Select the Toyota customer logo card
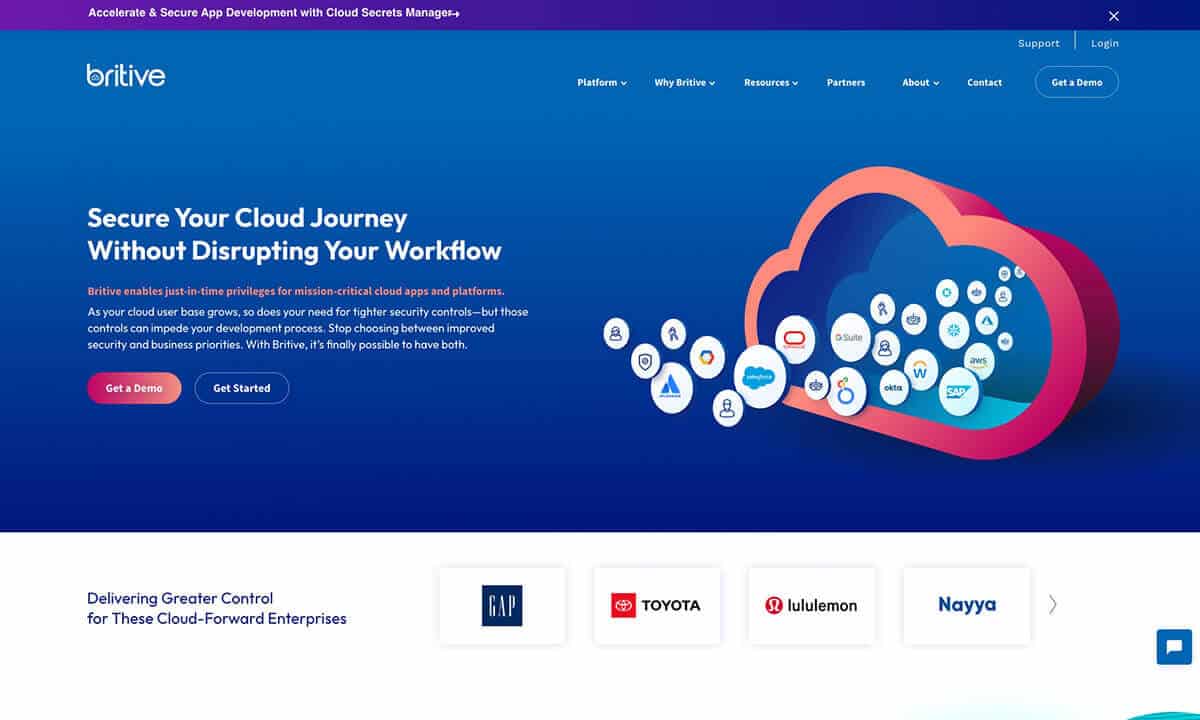This screenshot has height=720, width=1200. pos(657,605)
